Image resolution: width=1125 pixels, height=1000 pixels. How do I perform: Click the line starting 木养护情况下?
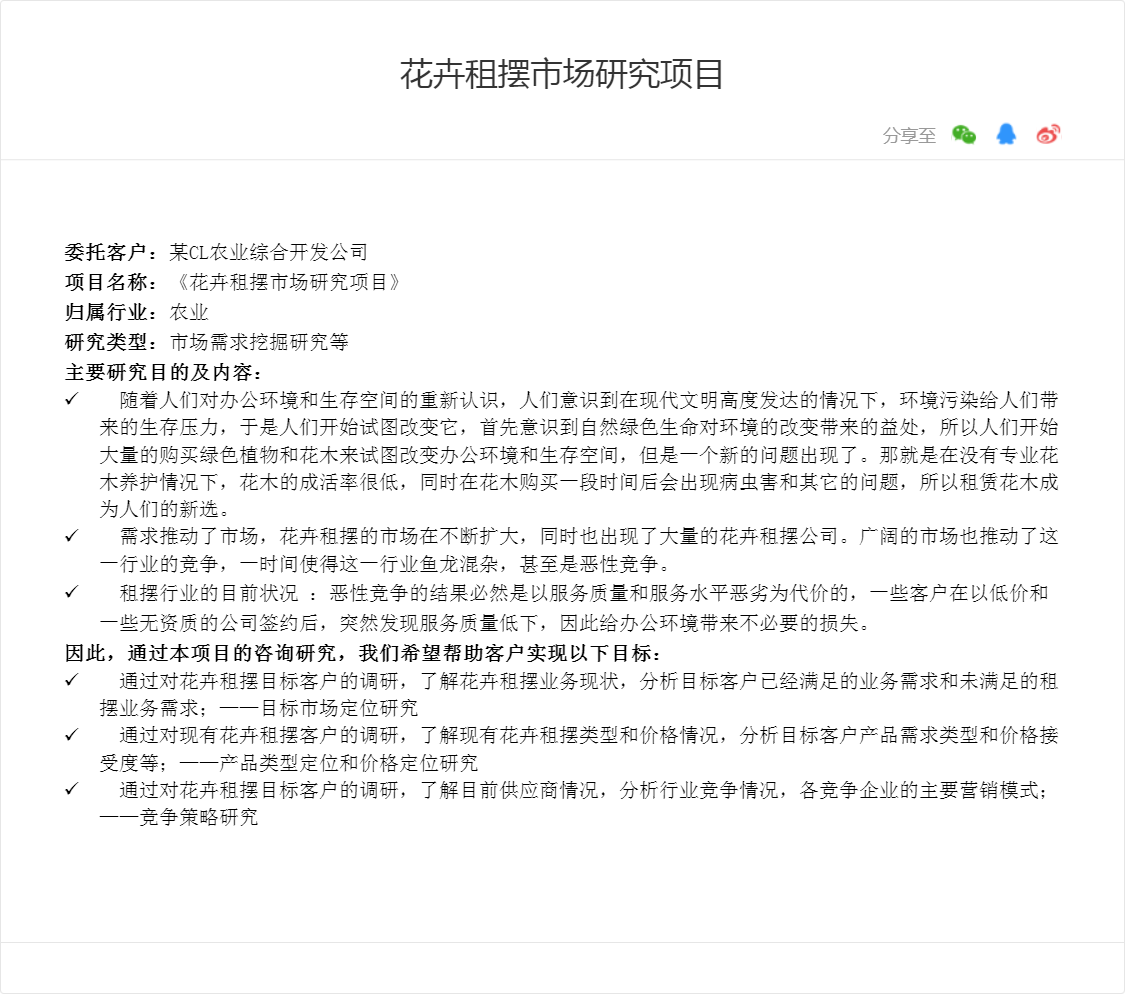578,482
